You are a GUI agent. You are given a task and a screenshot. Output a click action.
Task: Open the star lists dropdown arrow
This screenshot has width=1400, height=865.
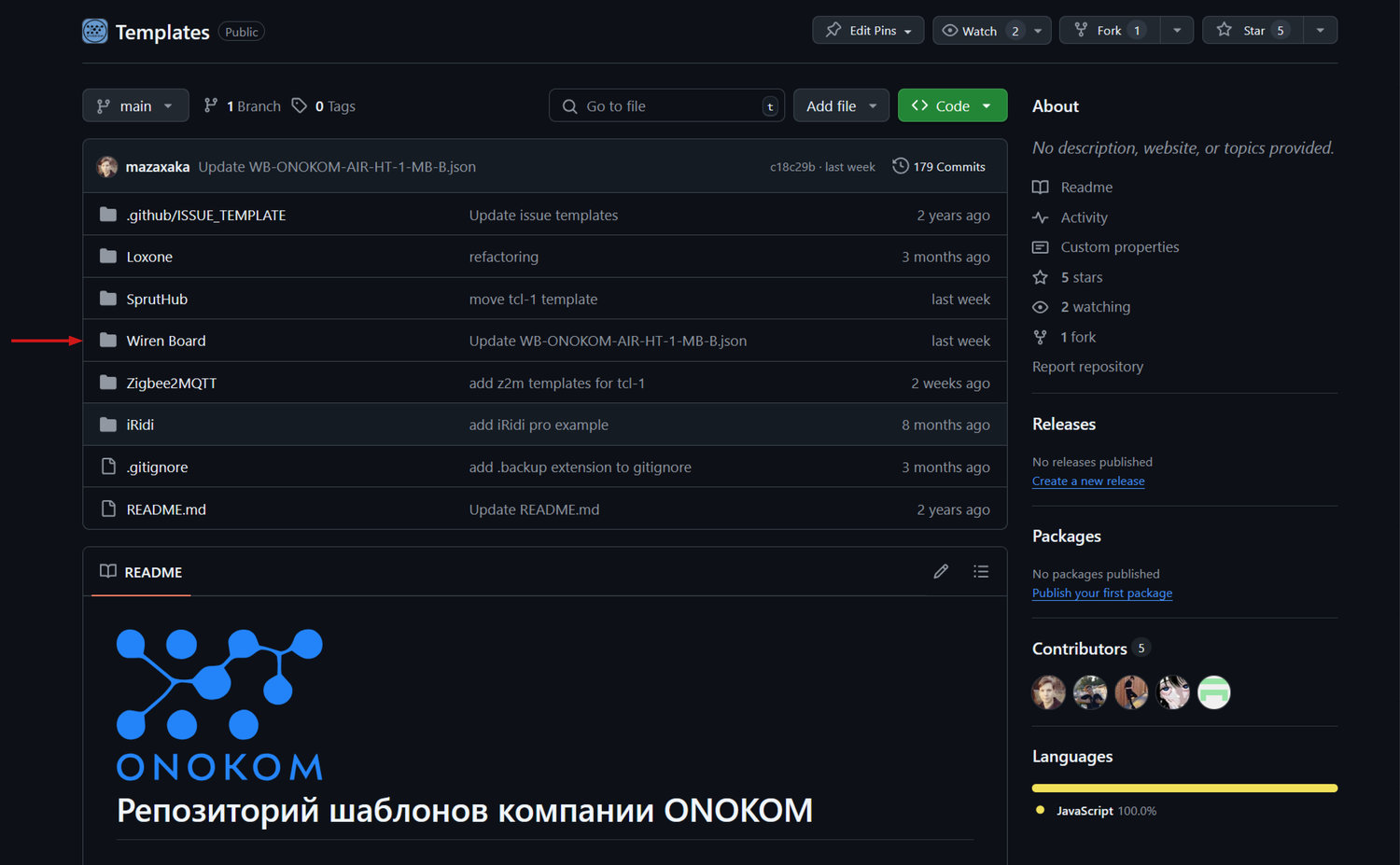click(1320, 31)
